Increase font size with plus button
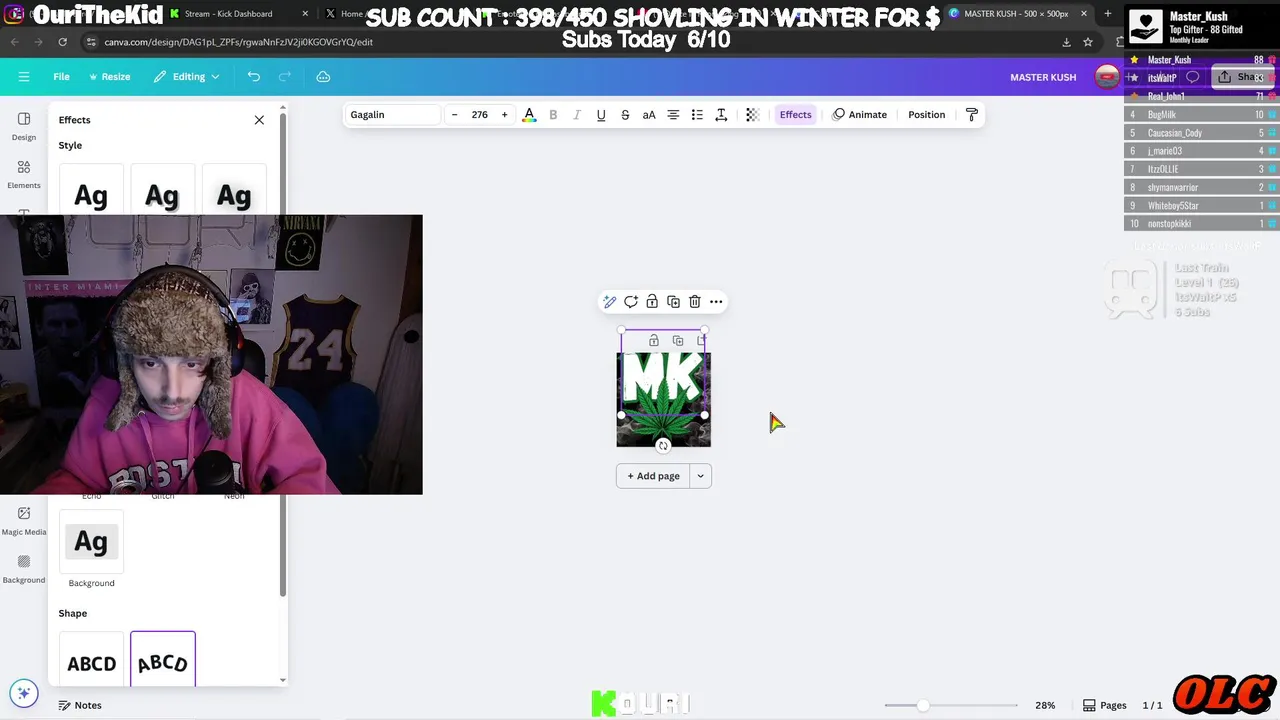 point(504,115)
